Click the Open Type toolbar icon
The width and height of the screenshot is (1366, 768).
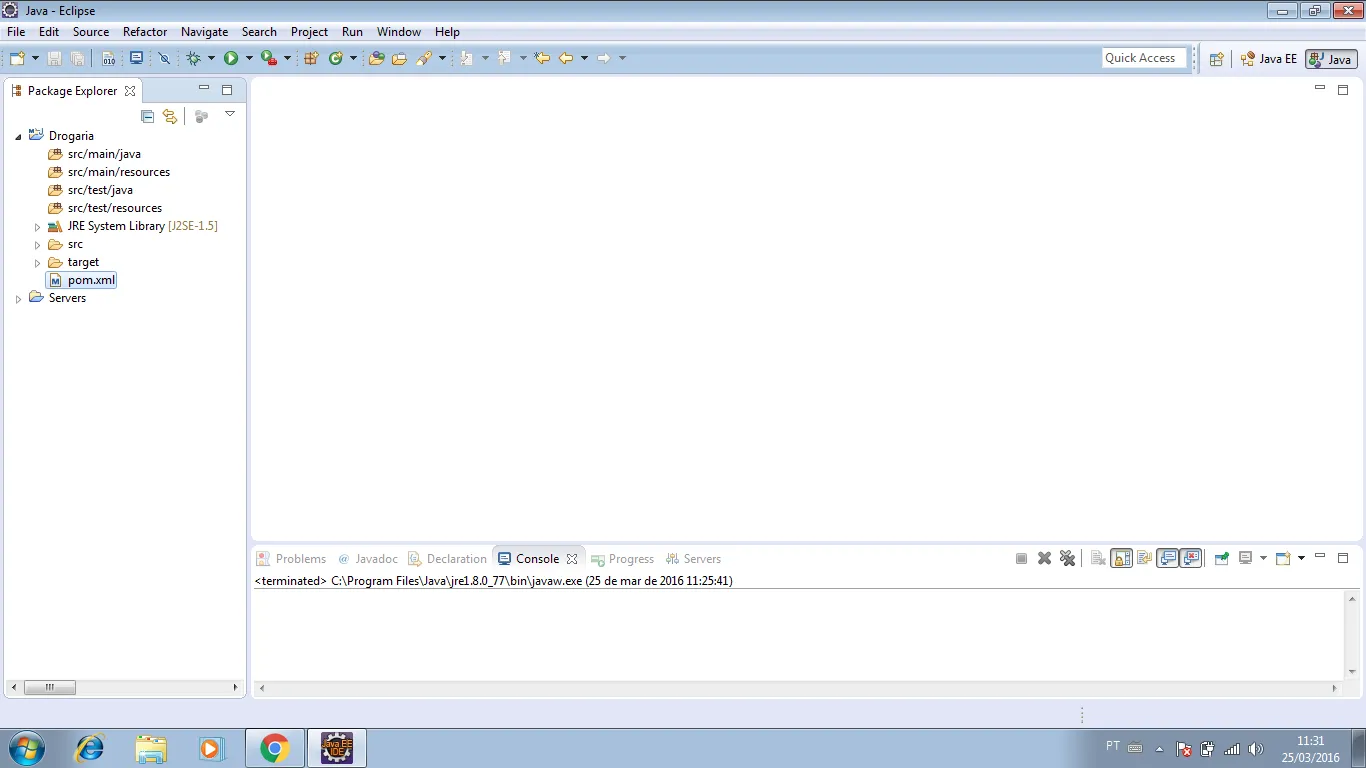coord(377,58)
